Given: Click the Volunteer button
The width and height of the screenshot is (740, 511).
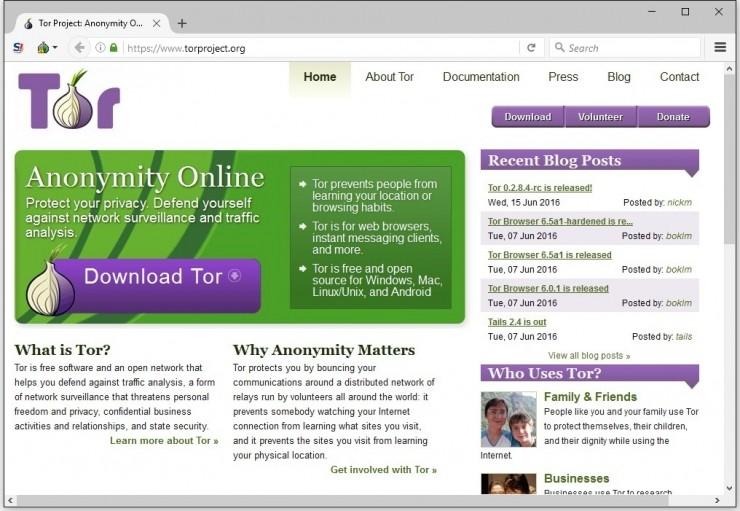Looking at the screenshot, I should (x=600, y=117).
